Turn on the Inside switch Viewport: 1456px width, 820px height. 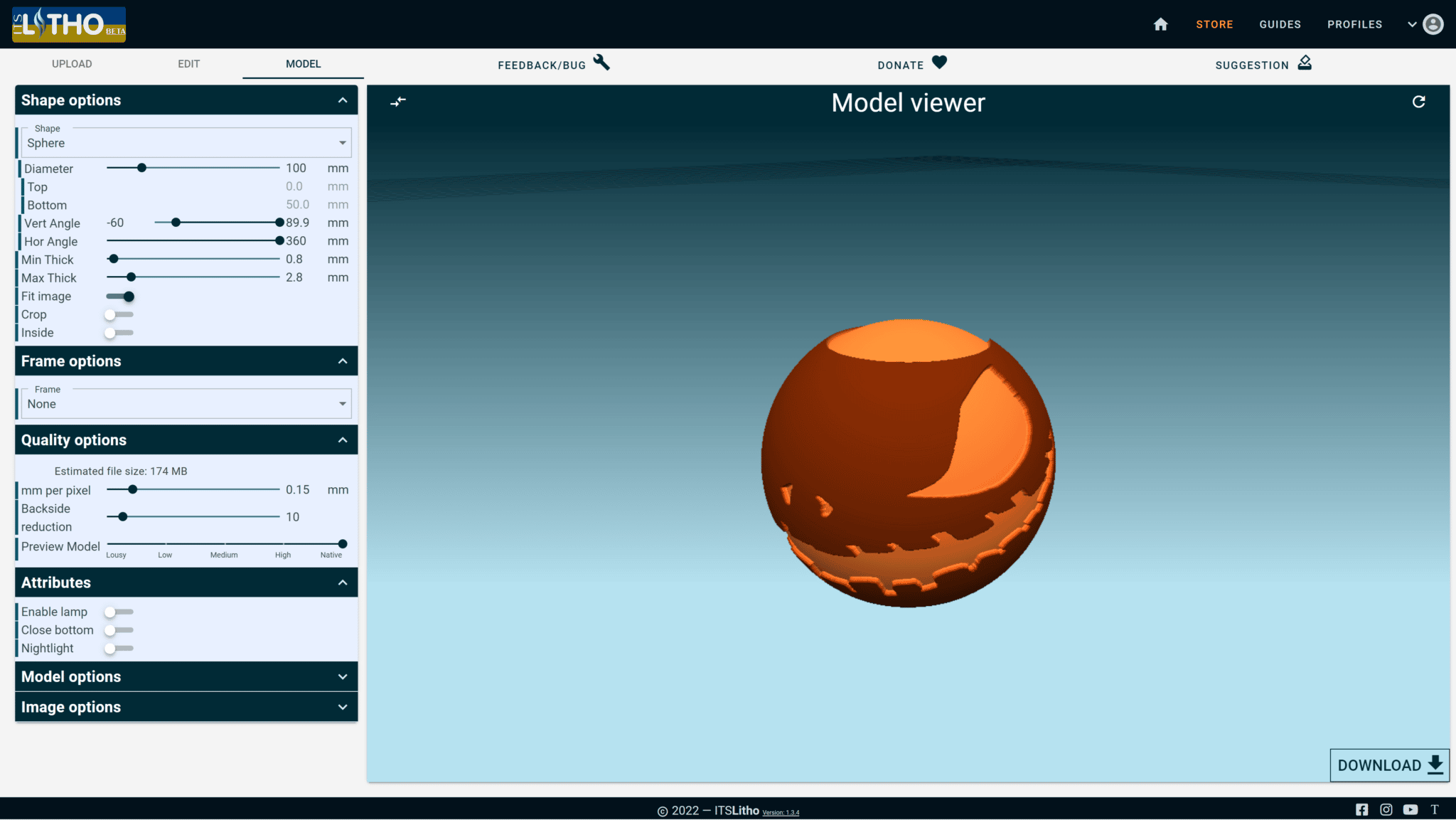tap(119, 333)
